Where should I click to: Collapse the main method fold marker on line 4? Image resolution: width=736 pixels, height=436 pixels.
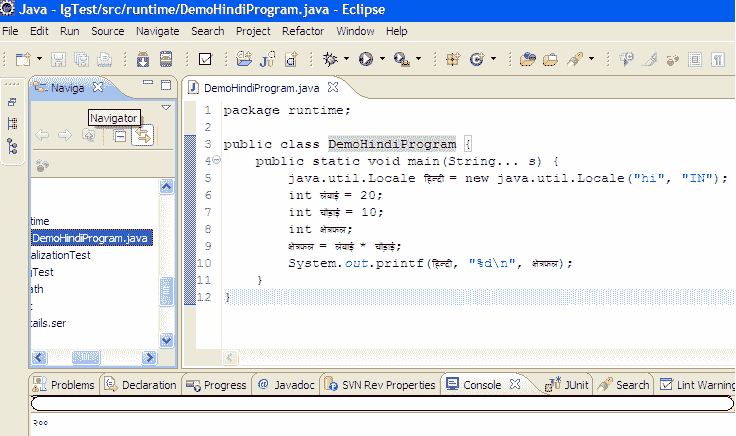pyautogui.click(x=216, y=160)
